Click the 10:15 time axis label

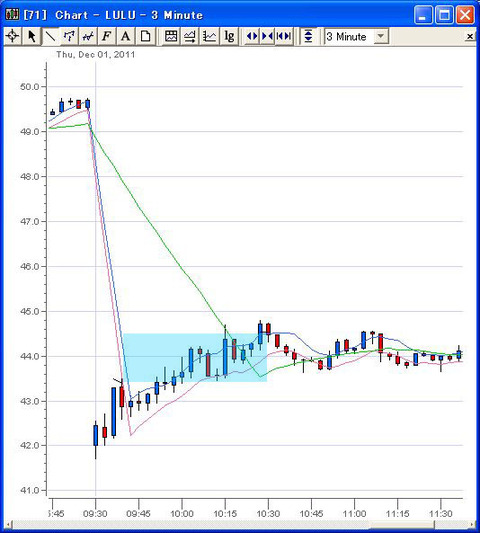[225, 513]
